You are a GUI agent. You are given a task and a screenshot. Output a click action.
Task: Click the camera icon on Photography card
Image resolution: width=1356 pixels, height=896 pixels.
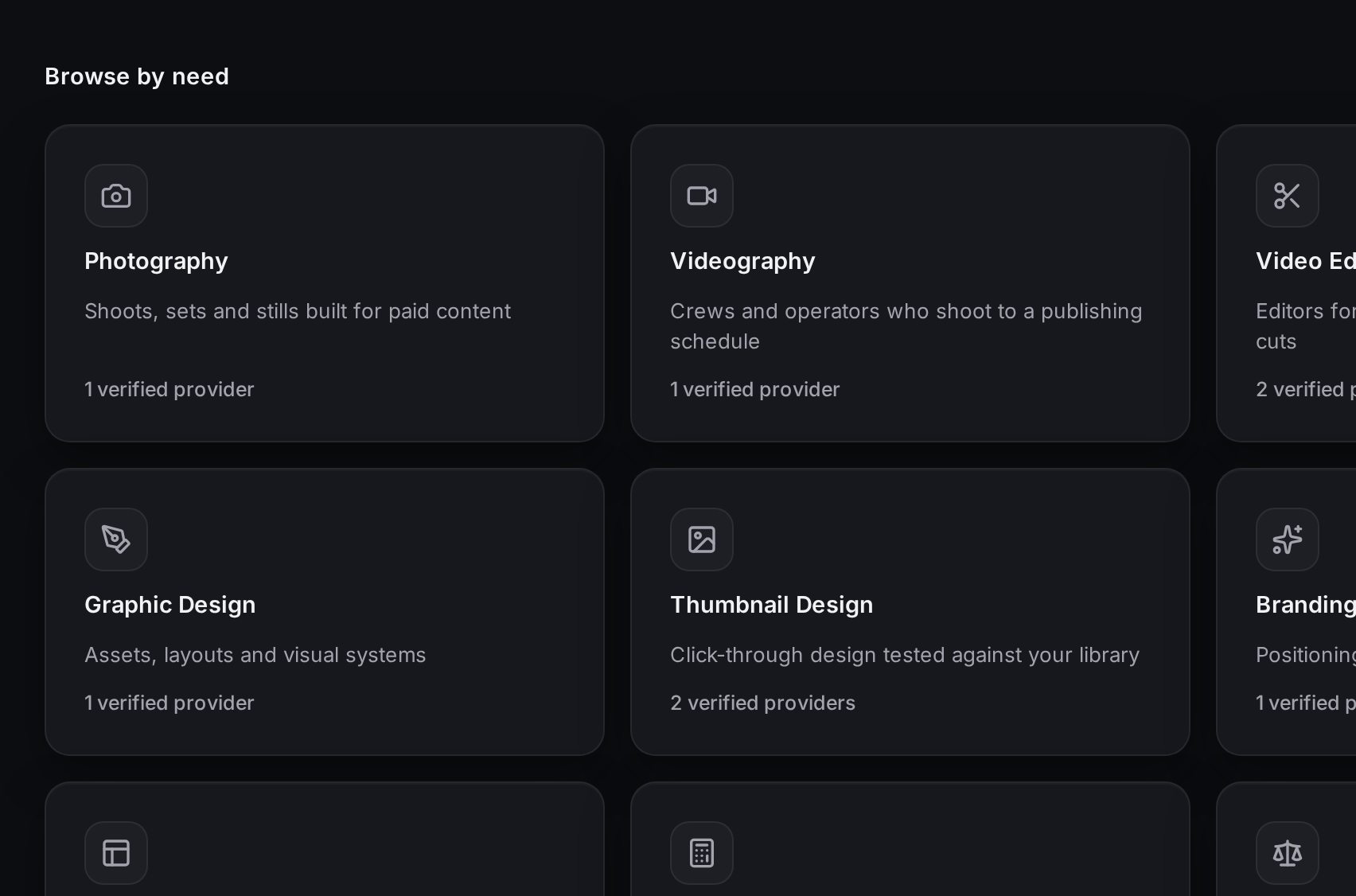click(x=116, y=196)
